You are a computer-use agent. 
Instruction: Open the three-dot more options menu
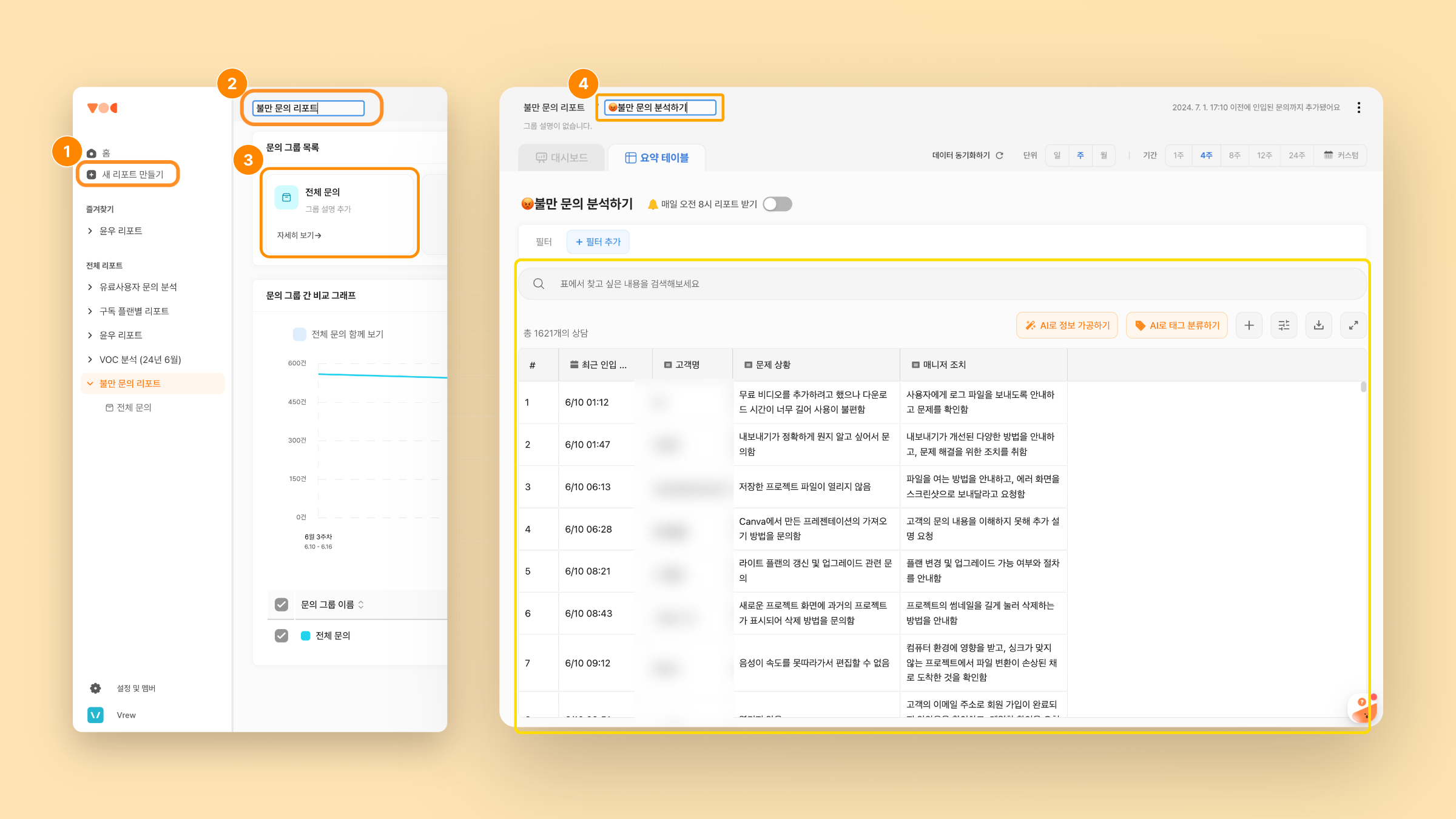1358,107
